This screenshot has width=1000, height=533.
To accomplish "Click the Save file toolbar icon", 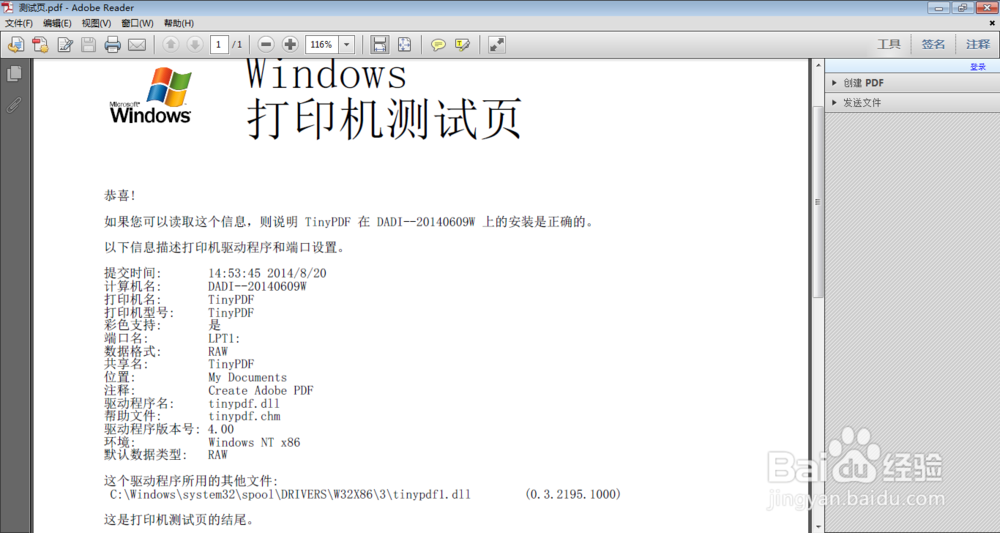I will [89, 45].
